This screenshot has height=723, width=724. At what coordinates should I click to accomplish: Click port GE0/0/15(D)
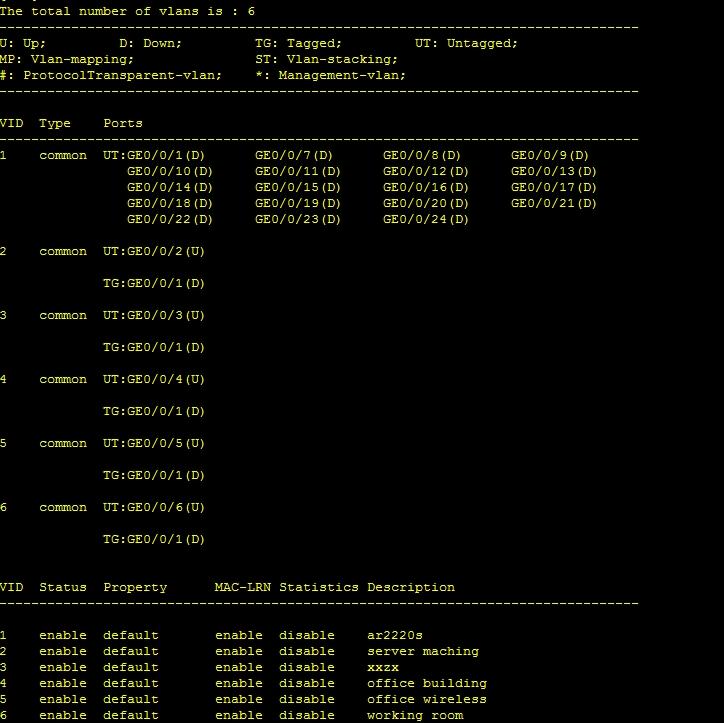297,187
